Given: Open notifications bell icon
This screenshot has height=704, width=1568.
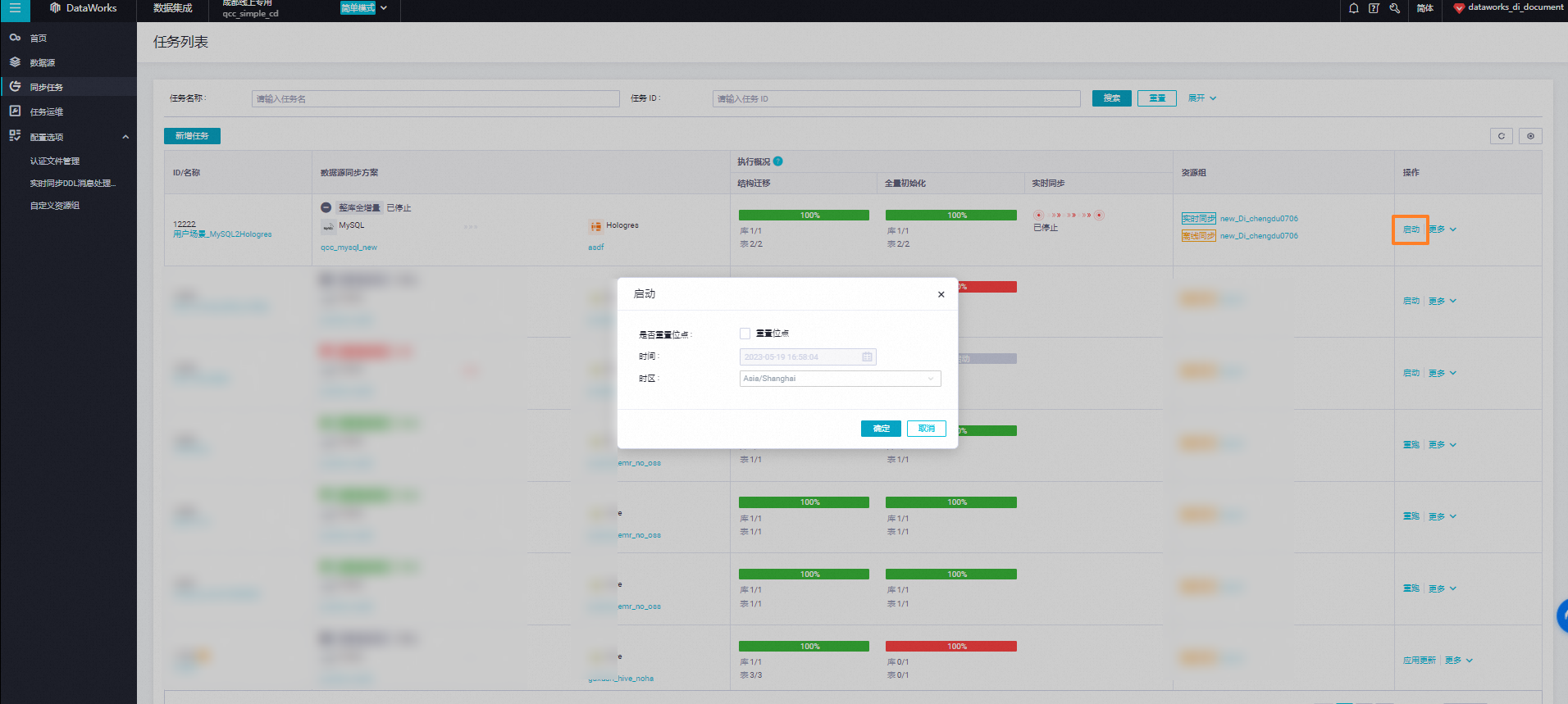Looking at the screenshot, I should point(1353,8).
